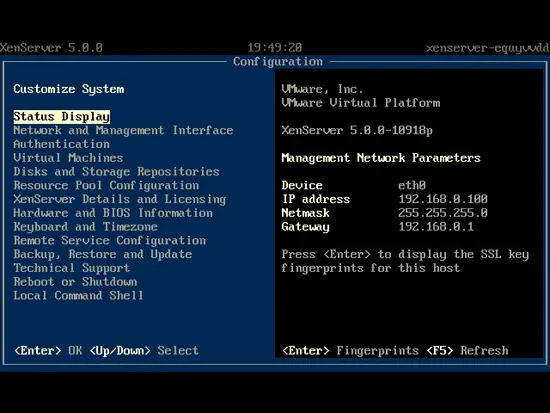
Task: Open Remote Service Configuration
Action: [109, 240]
